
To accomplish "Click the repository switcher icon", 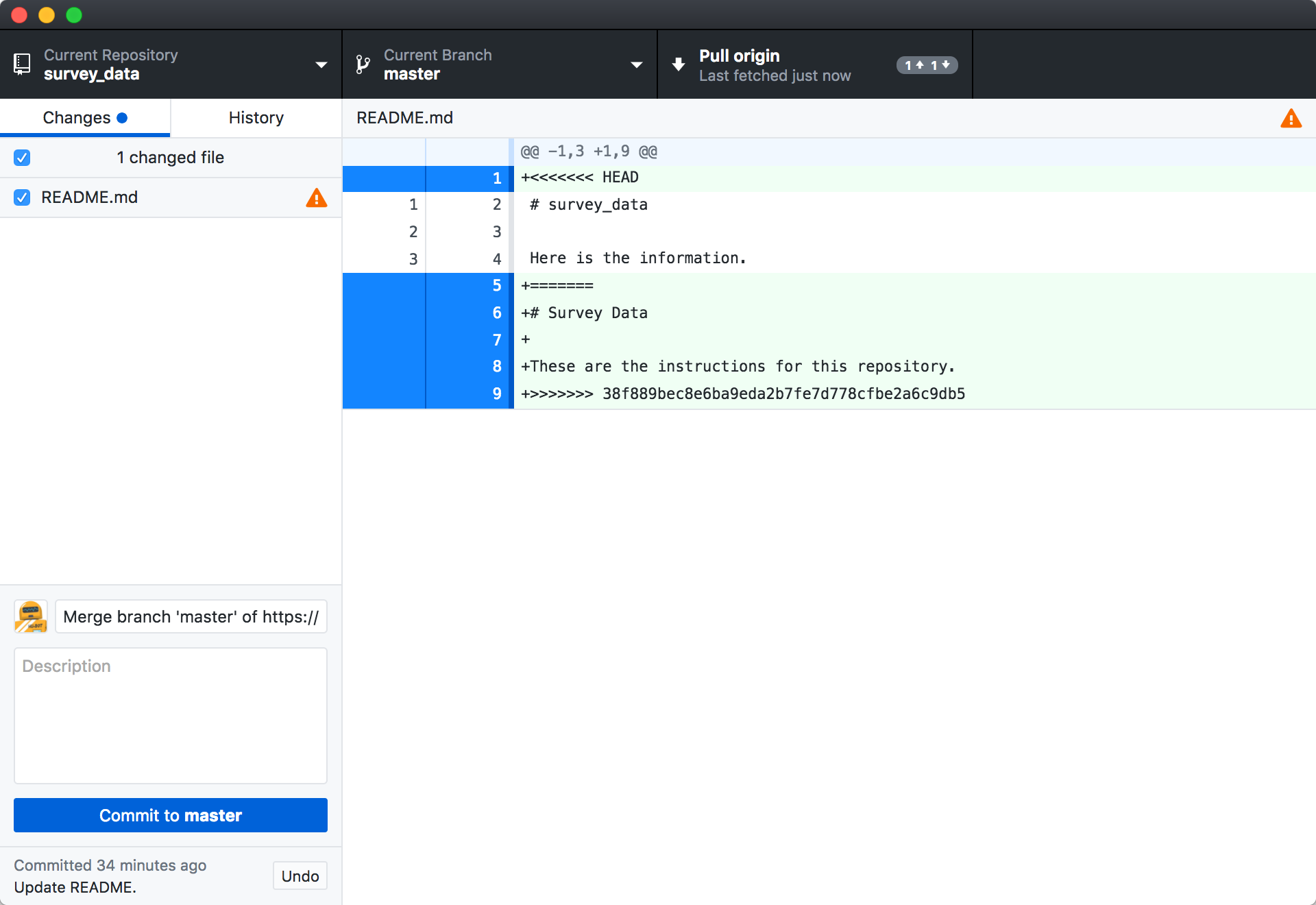I will tap(23, 65).
